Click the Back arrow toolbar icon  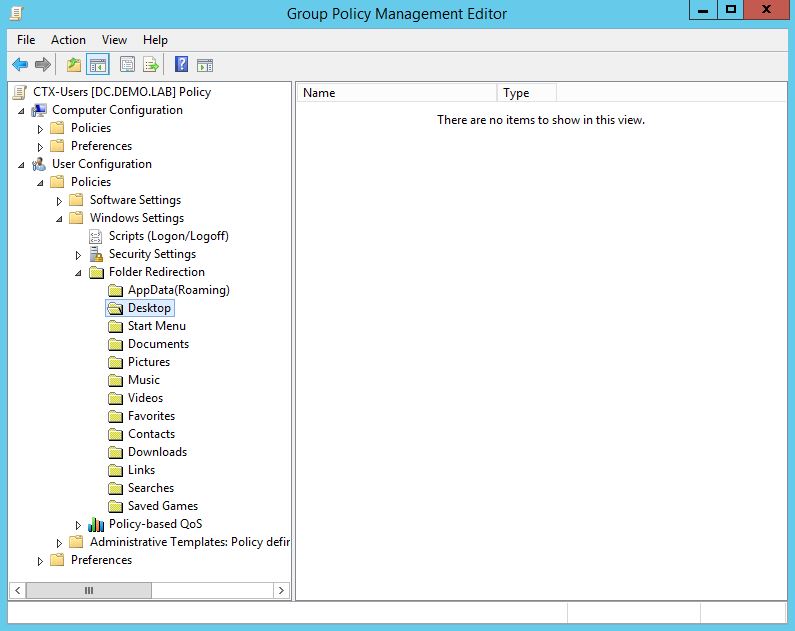tap(20, 65)
